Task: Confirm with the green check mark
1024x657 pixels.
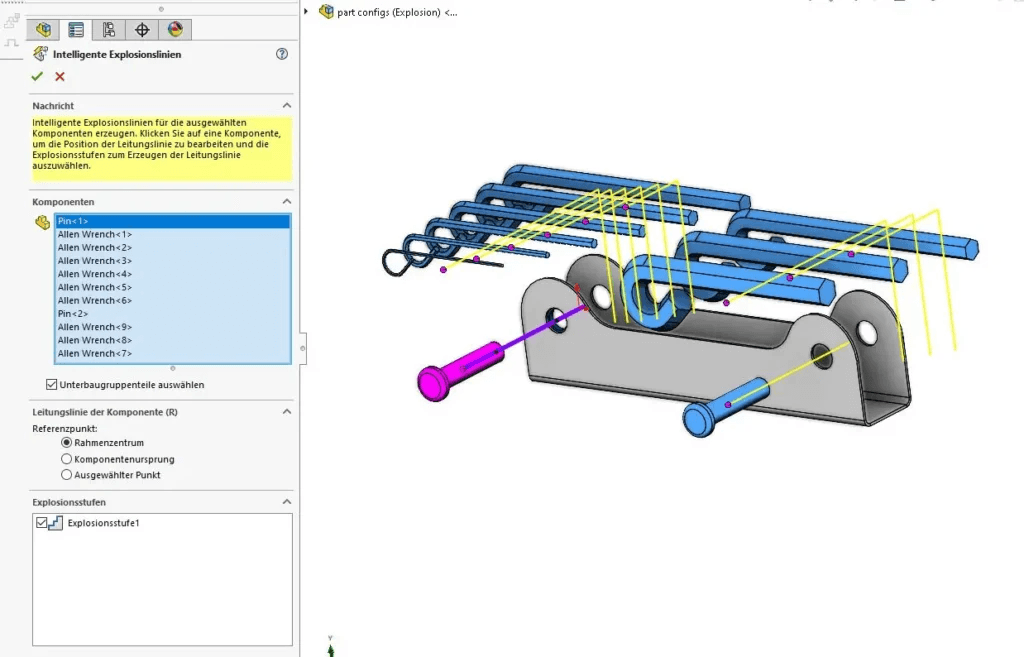Action: pos(37,76)
